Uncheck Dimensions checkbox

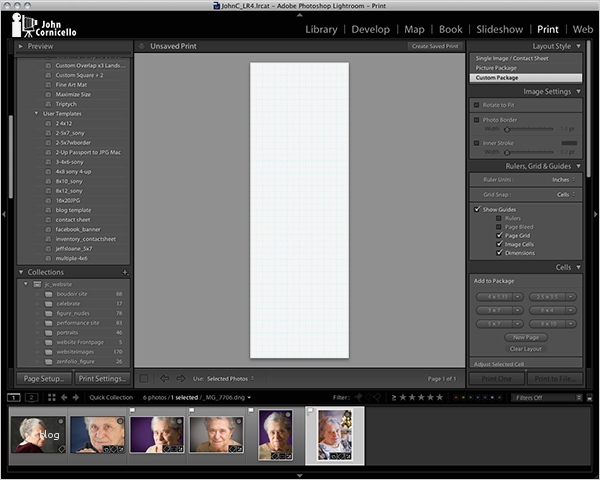click(499, 253)
